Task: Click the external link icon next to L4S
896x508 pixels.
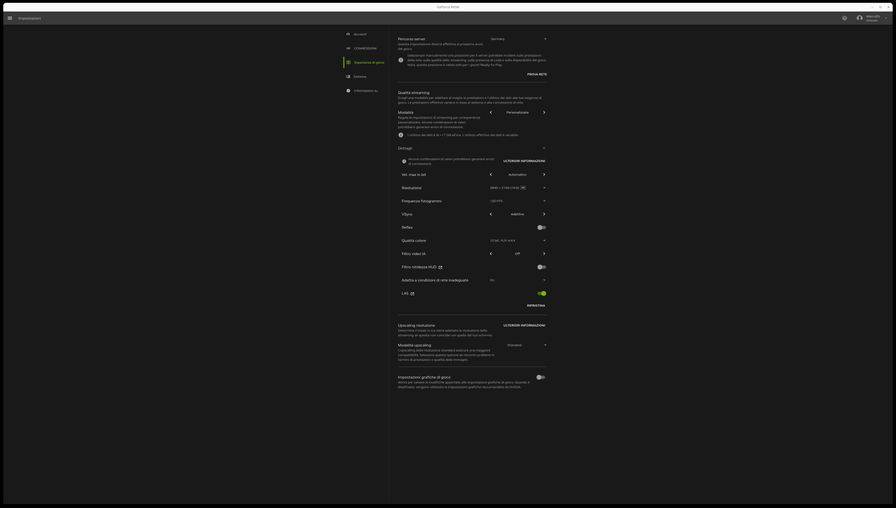Action: pyautogui.click(x=412, y=294)
